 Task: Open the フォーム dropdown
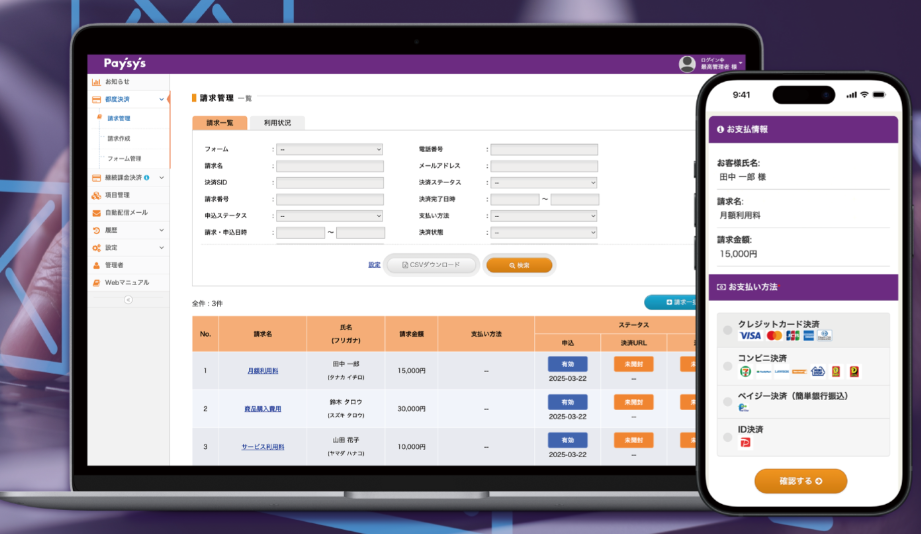tap(329, 149)
